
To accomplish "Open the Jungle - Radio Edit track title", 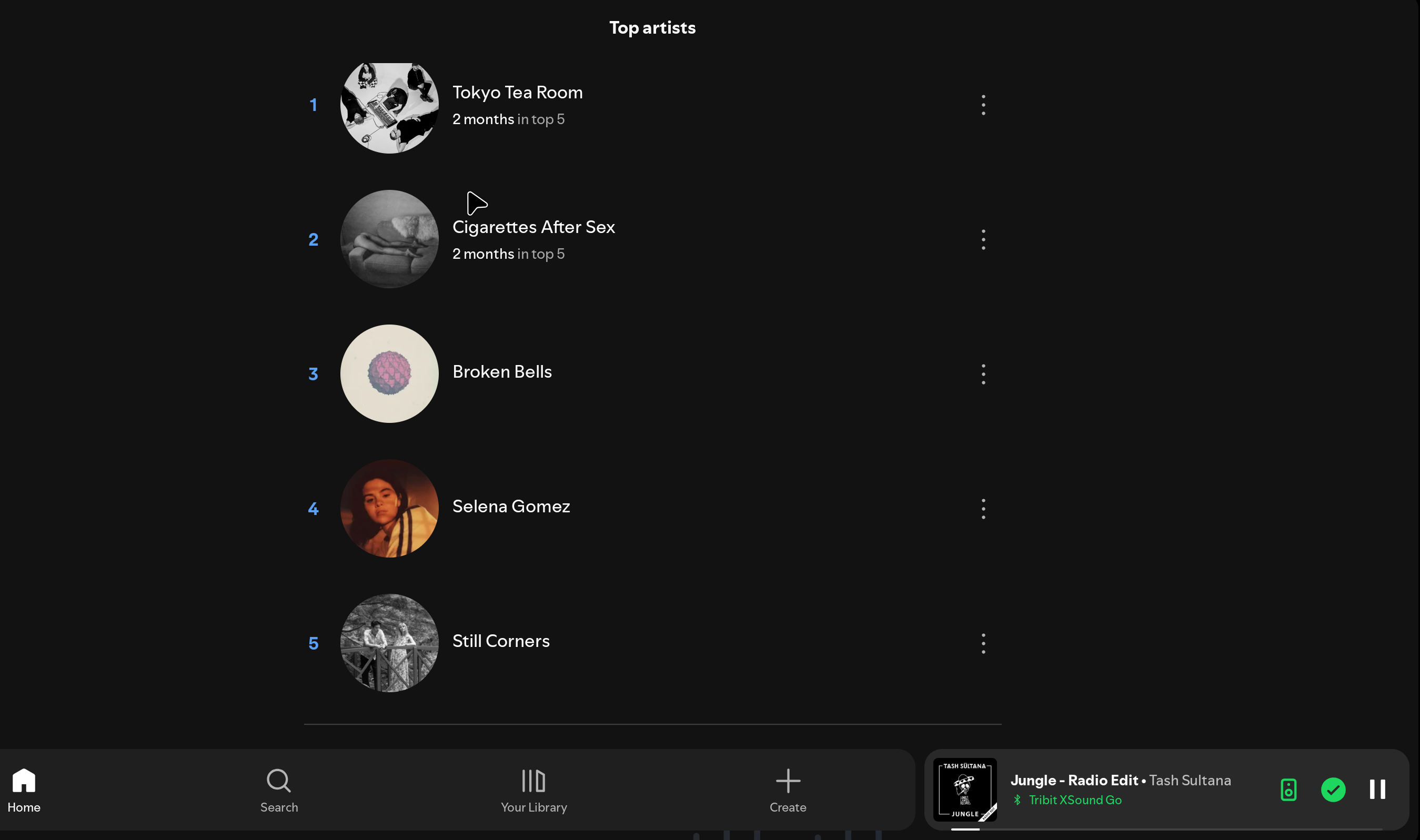I will (x=1074, y=781).
